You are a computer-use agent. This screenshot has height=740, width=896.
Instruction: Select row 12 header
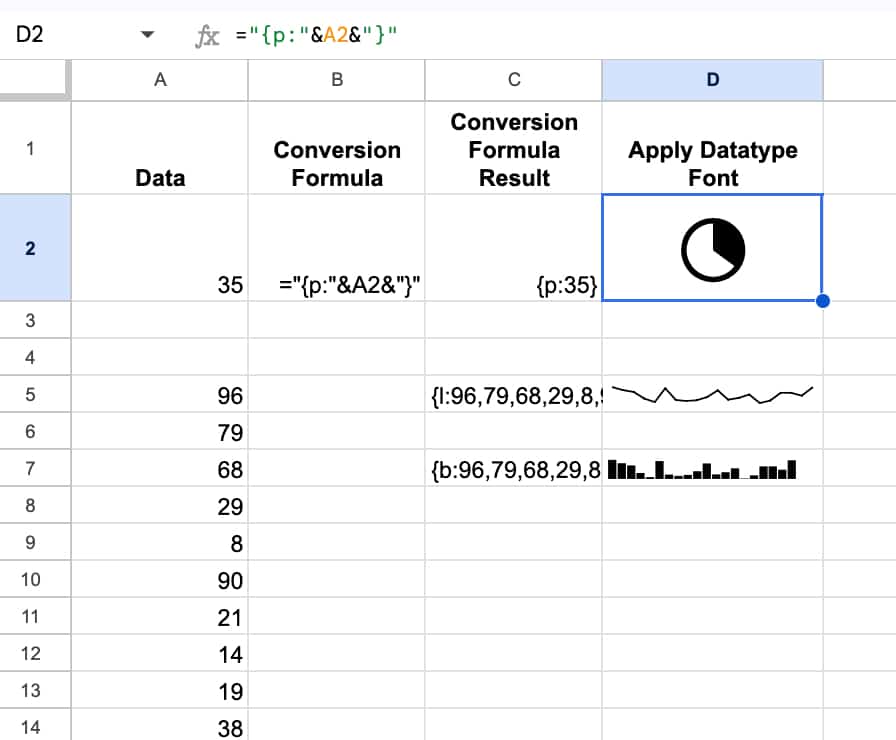pyautogui.click(x=35, y=653)
